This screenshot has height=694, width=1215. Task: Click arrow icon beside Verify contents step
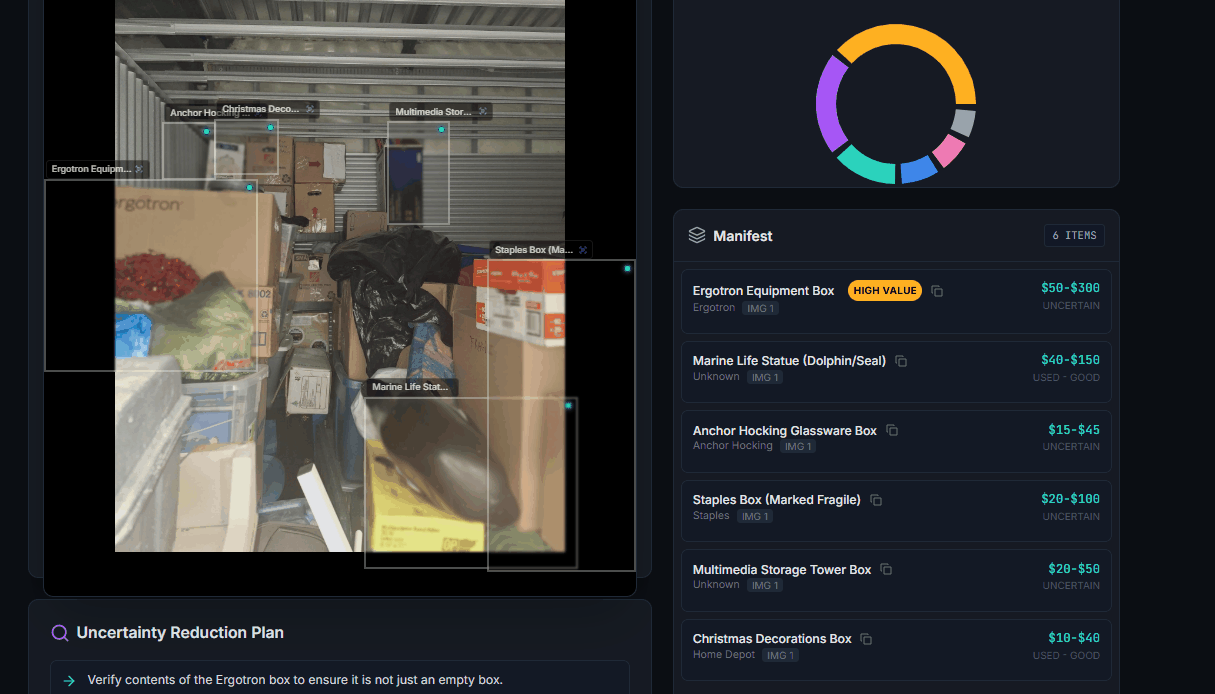click(x=69, y=681)
